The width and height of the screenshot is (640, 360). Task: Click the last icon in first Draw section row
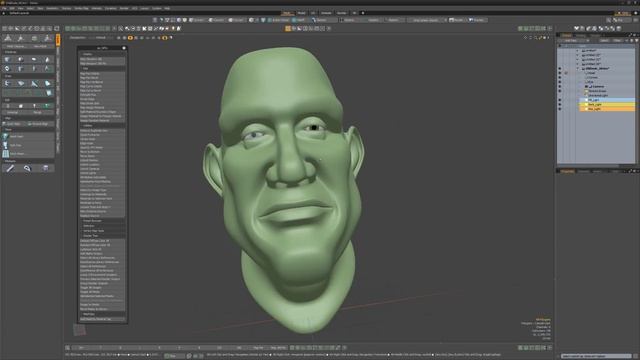click(48, 83)
